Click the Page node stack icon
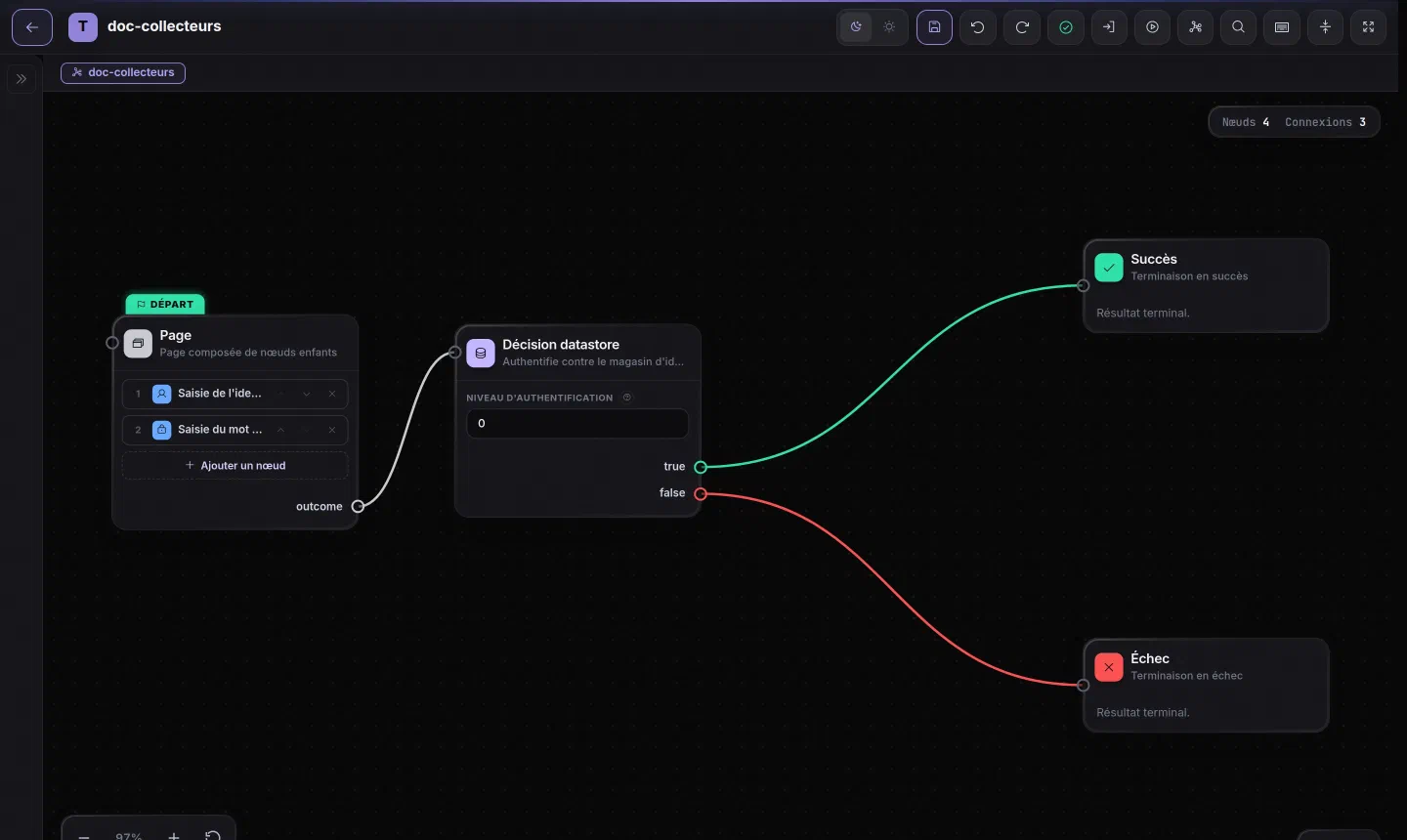The width and height of the screenshot is (1407, 840). 138,344
